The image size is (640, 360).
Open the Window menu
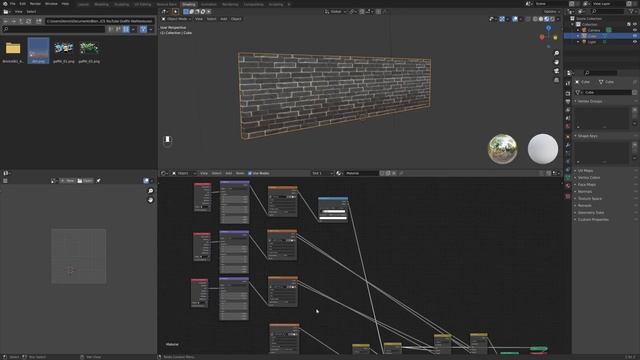pos(51,4)
